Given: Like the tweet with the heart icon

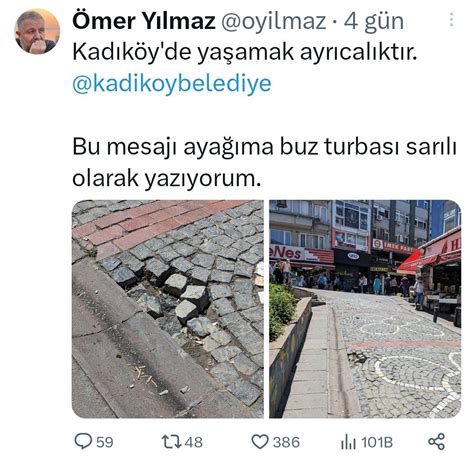Looking at the screenshot, I should tap(260, 442).
